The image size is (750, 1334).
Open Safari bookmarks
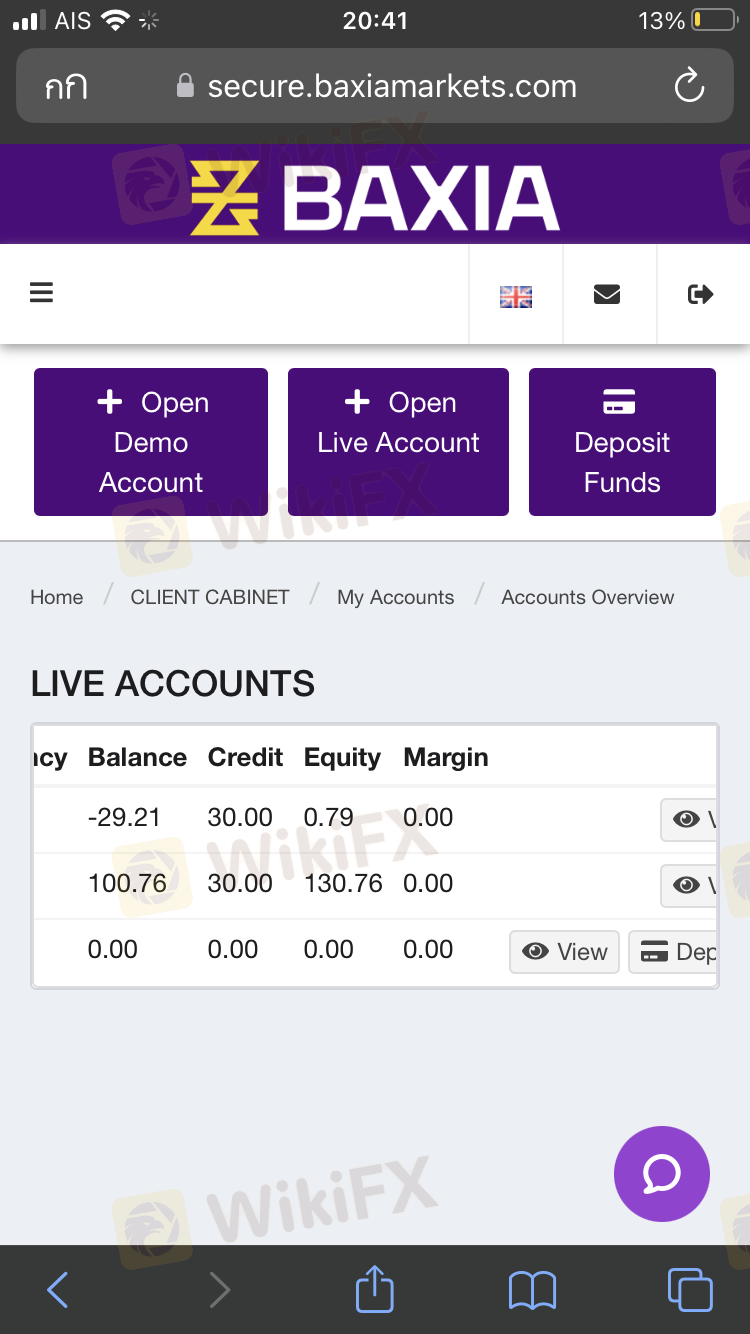(x=532, y=1290)
